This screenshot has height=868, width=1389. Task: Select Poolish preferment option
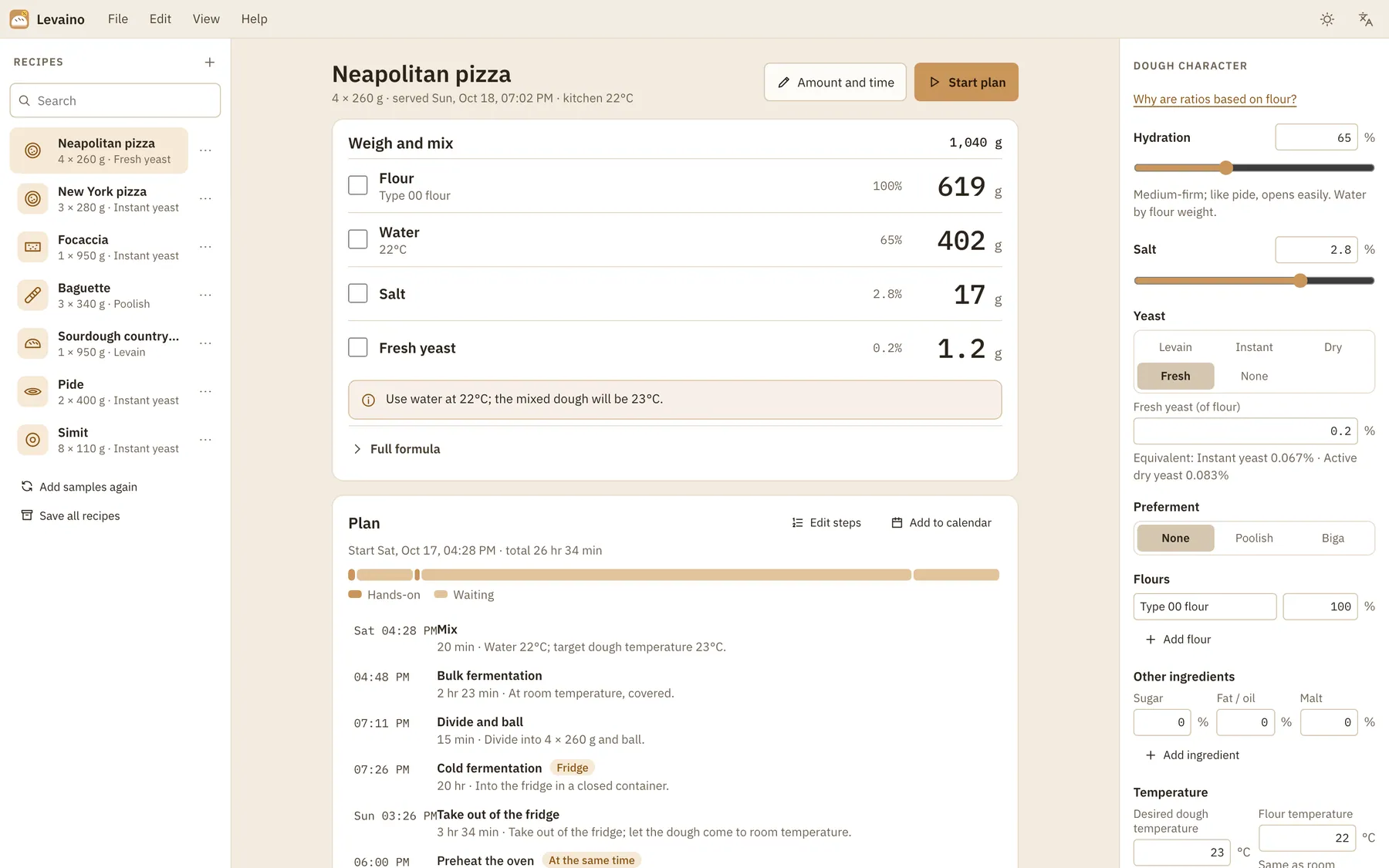(x=1254, y=538)
